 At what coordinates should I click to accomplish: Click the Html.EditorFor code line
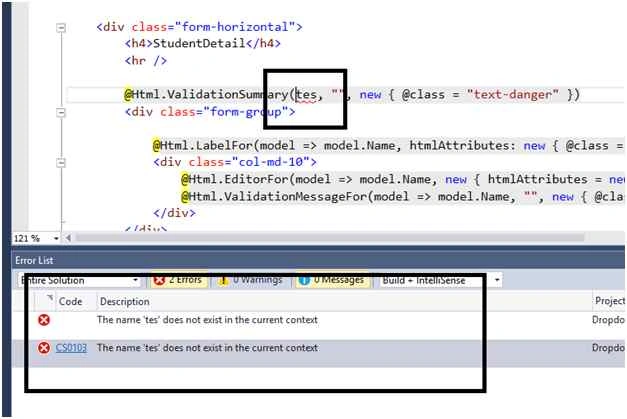[402, 180]
